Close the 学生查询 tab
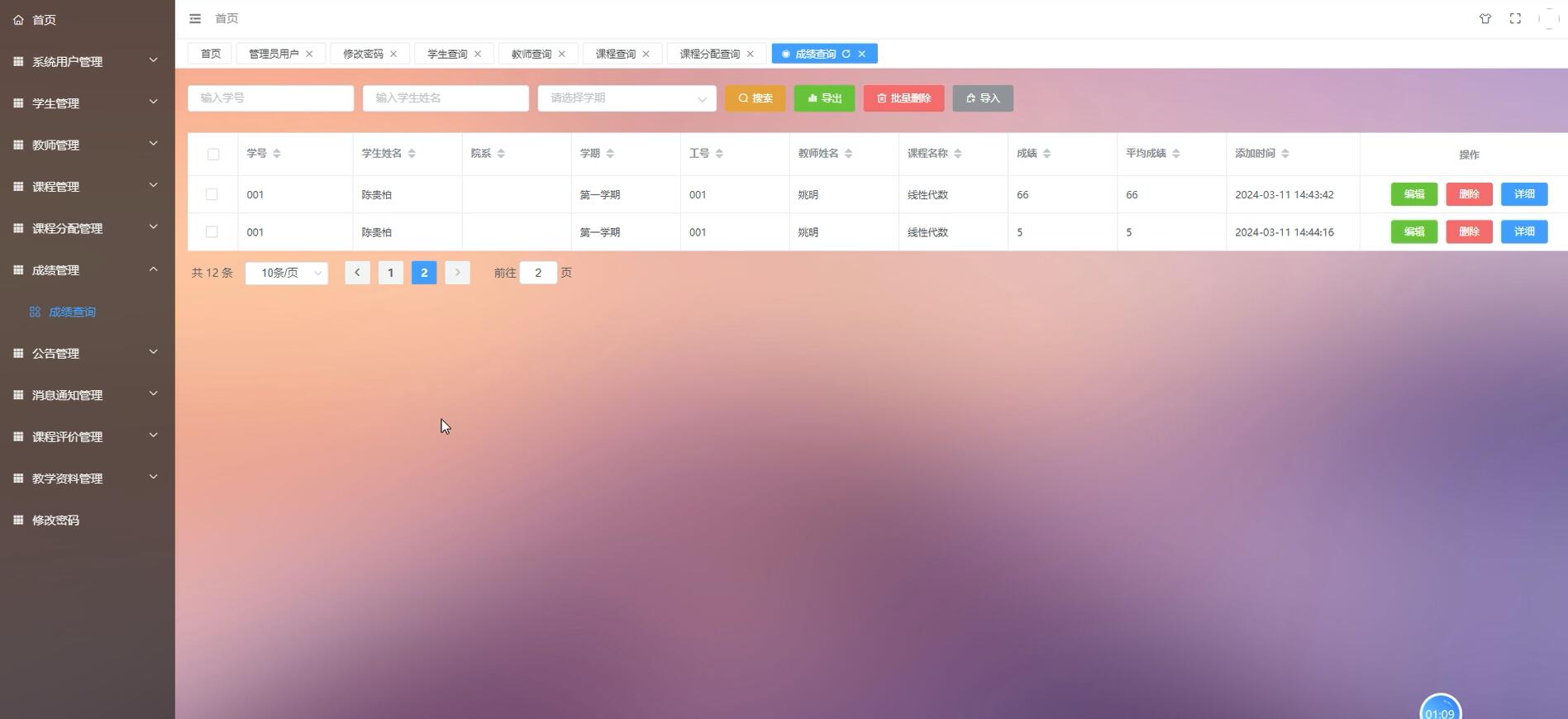Image resolution: width=1568 pixels, height=719 pixels. [x=478, y=54]
